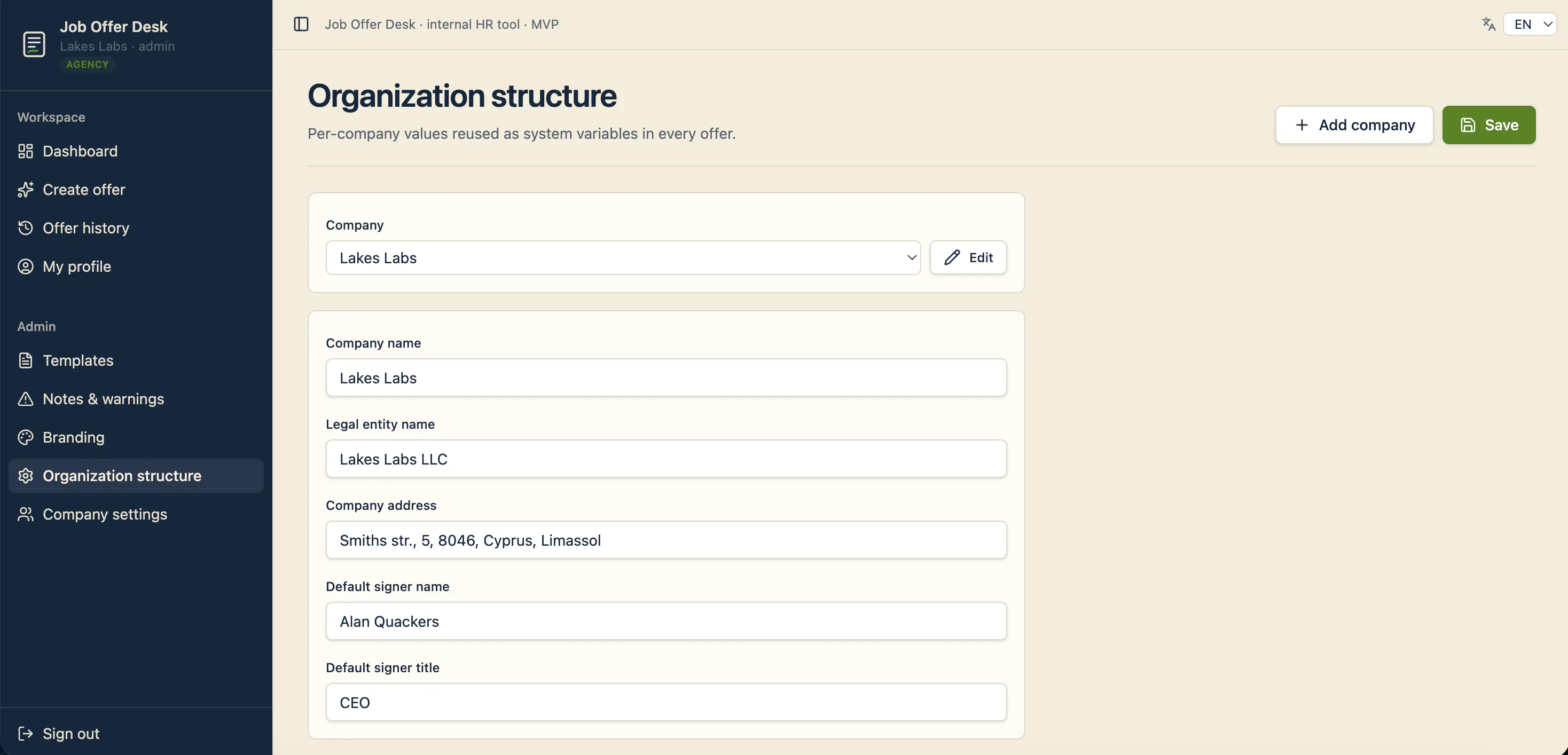
Task: Click the Offer history clock icon
Action: coord(26,227)
